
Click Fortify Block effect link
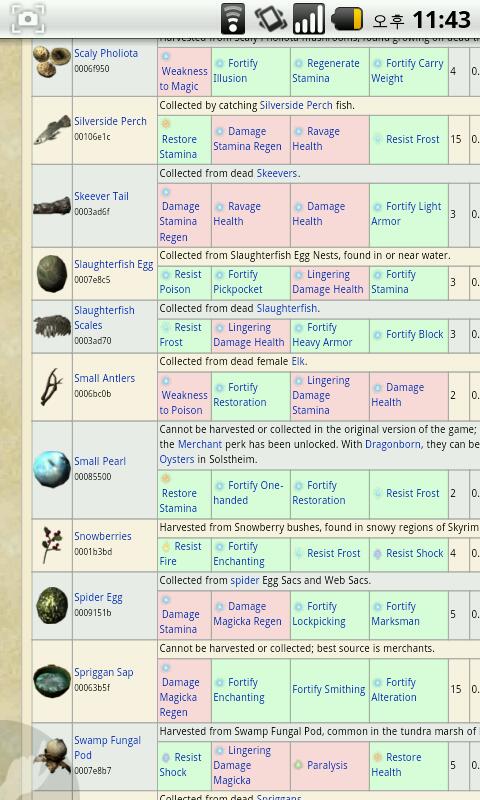[x=415, y=334]
